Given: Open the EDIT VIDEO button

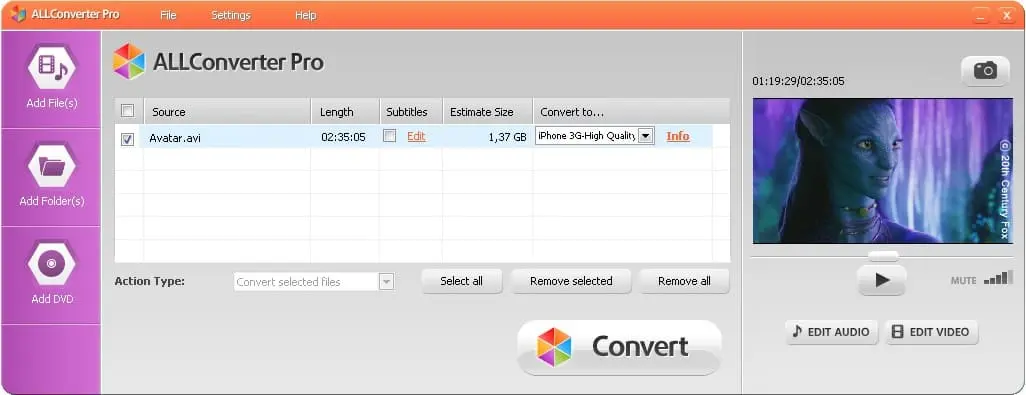Looking at the screenshot, I should (931, 332).
